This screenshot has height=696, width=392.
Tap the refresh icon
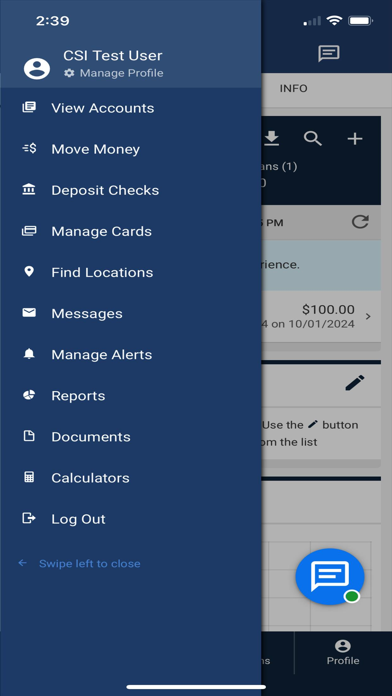(x=360, y=221)
